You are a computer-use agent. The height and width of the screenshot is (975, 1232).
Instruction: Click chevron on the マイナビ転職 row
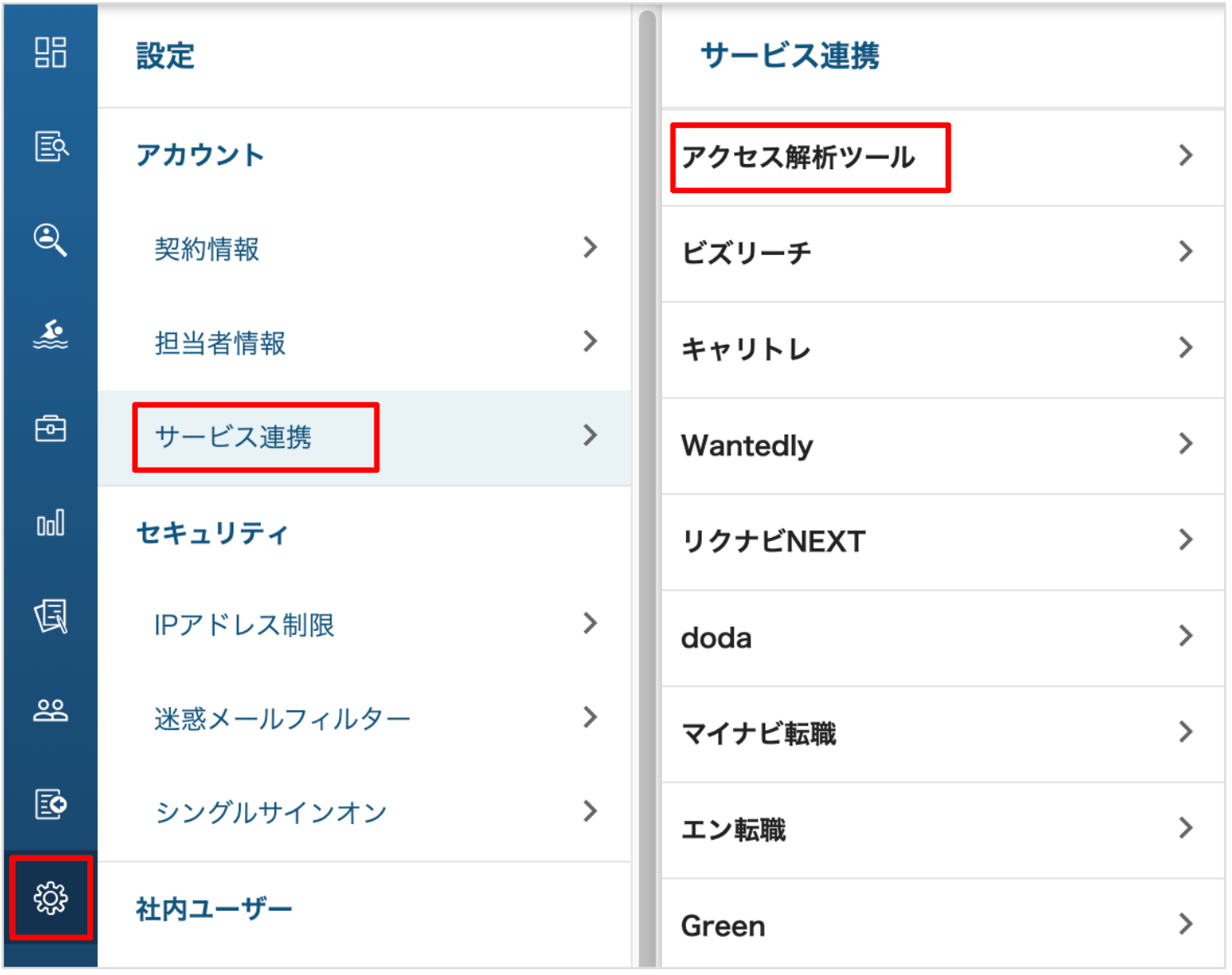coord(1186,732)
